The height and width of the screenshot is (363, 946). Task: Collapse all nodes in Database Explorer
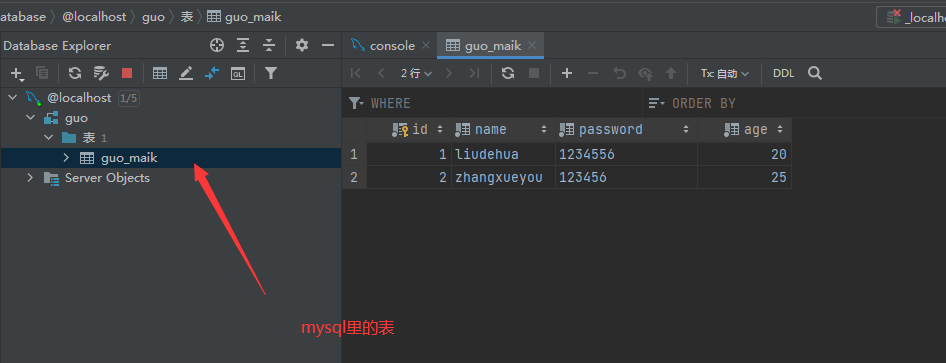click(x=268, y=45)
